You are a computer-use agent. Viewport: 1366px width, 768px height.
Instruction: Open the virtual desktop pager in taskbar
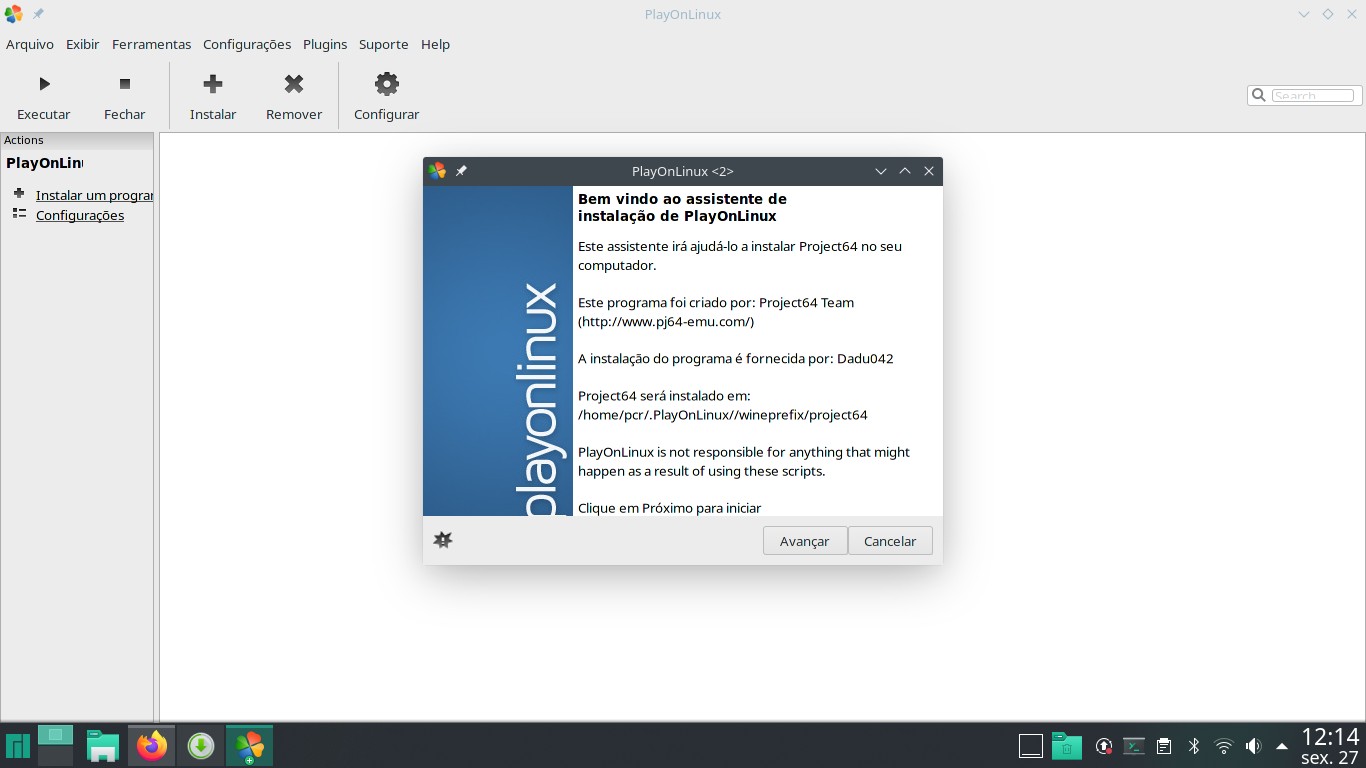55,746
